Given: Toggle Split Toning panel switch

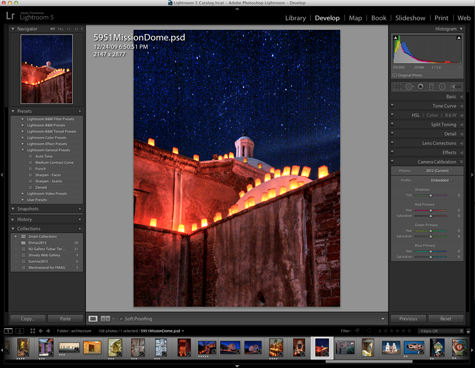Looking at the screenshot, I should coord(392,124).
